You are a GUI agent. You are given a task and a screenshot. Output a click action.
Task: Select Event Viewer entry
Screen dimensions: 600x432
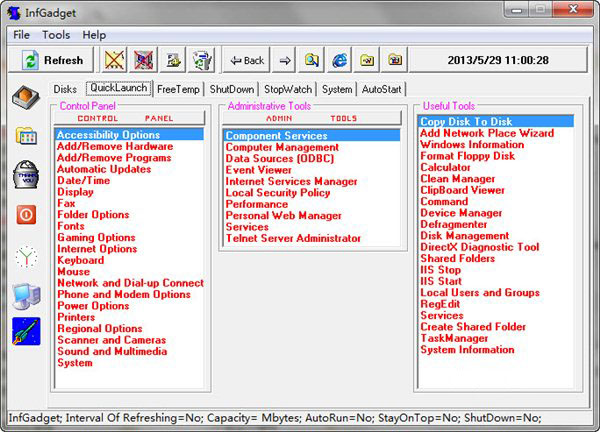(259, 170)
